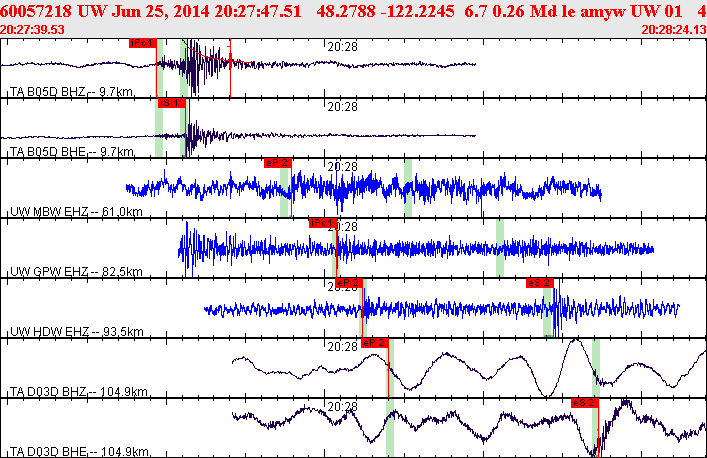Click the predicted P green band on TA D03D BHE
Screen dimensions: 707x458
point(390,427)
